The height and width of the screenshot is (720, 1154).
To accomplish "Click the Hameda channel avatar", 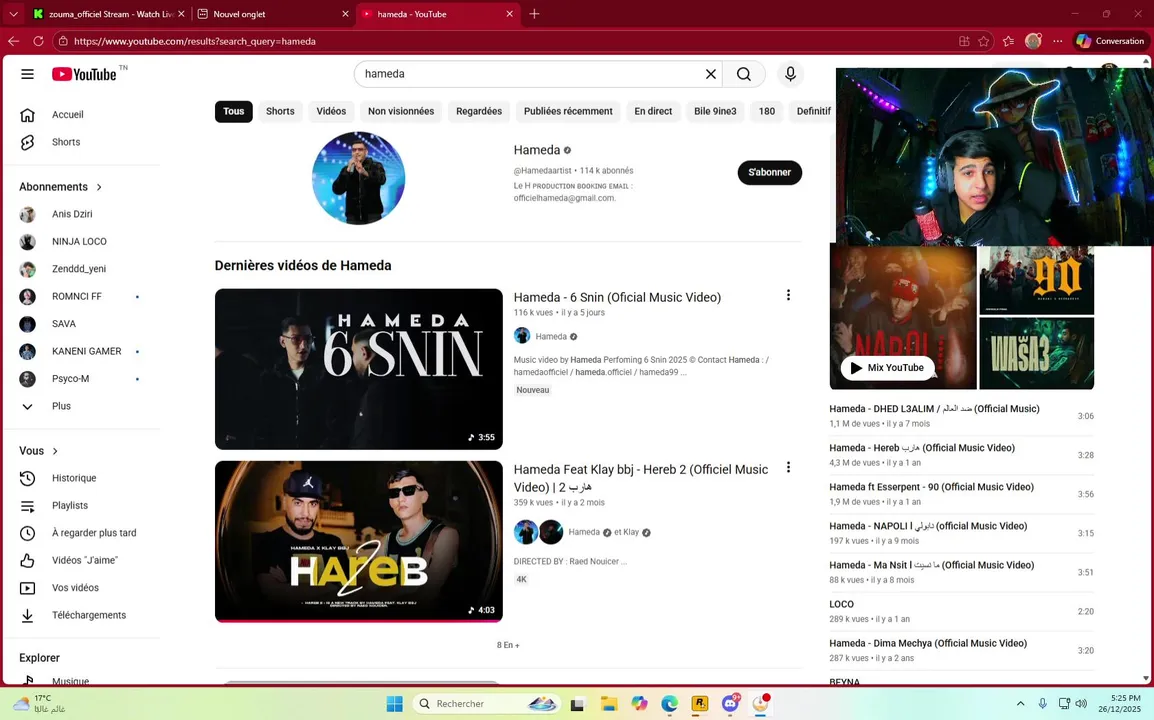I will (x=358, y=178).
